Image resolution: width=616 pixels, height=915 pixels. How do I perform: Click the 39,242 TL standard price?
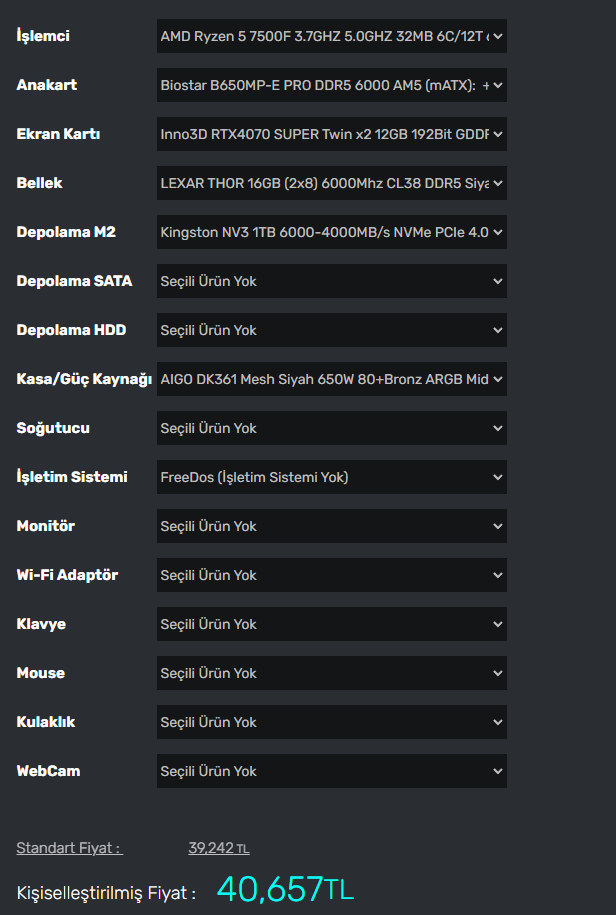218,849
